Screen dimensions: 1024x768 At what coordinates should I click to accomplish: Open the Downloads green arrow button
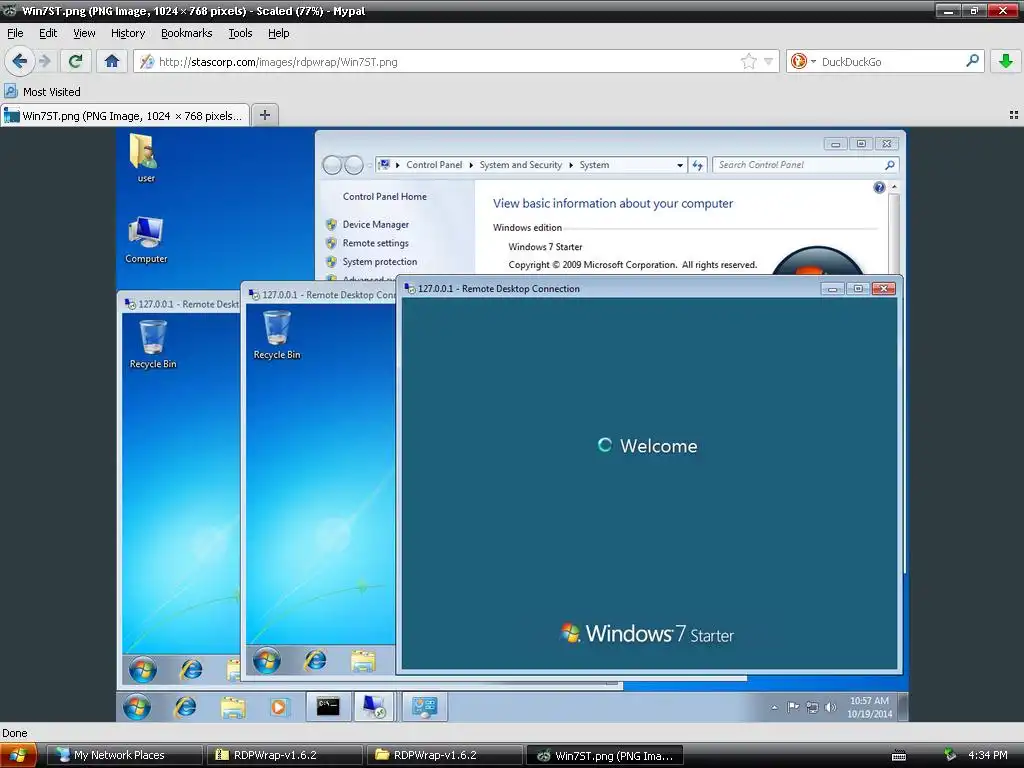click(x=1006, y=61)
